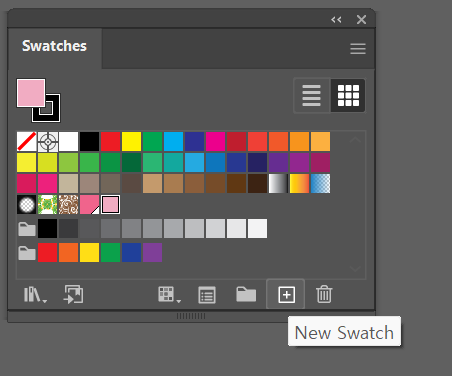The image size is (452, 376).
Task: Select the Brights color group folder
Action: tap(27, 253)
